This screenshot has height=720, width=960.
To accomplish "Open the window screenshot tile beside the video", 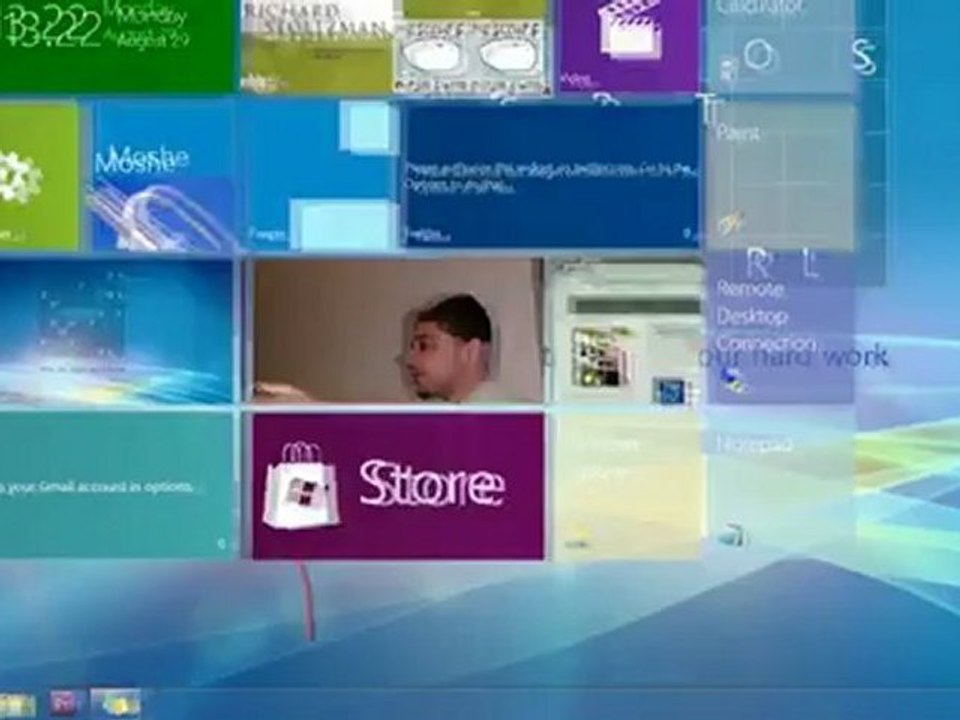I will (625, 331).
